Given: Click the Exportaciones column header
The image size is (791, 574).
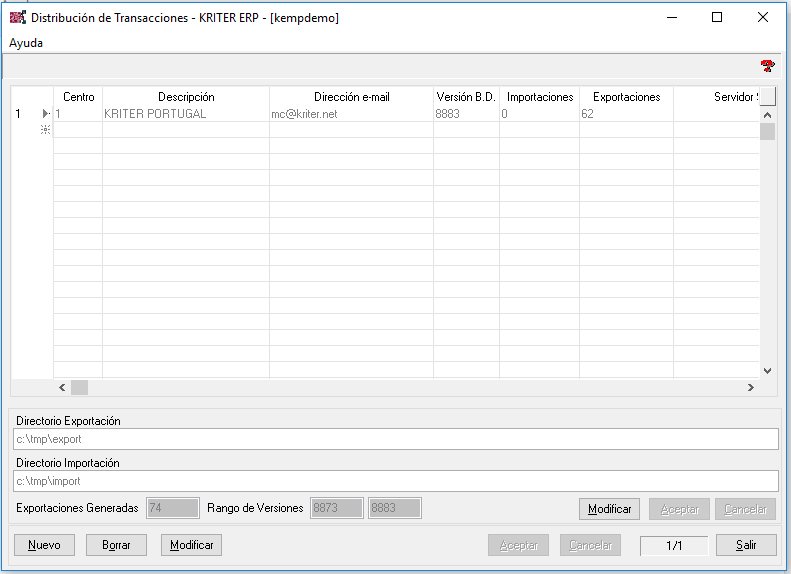Looking at the screenshot, I should coord(627,97).
